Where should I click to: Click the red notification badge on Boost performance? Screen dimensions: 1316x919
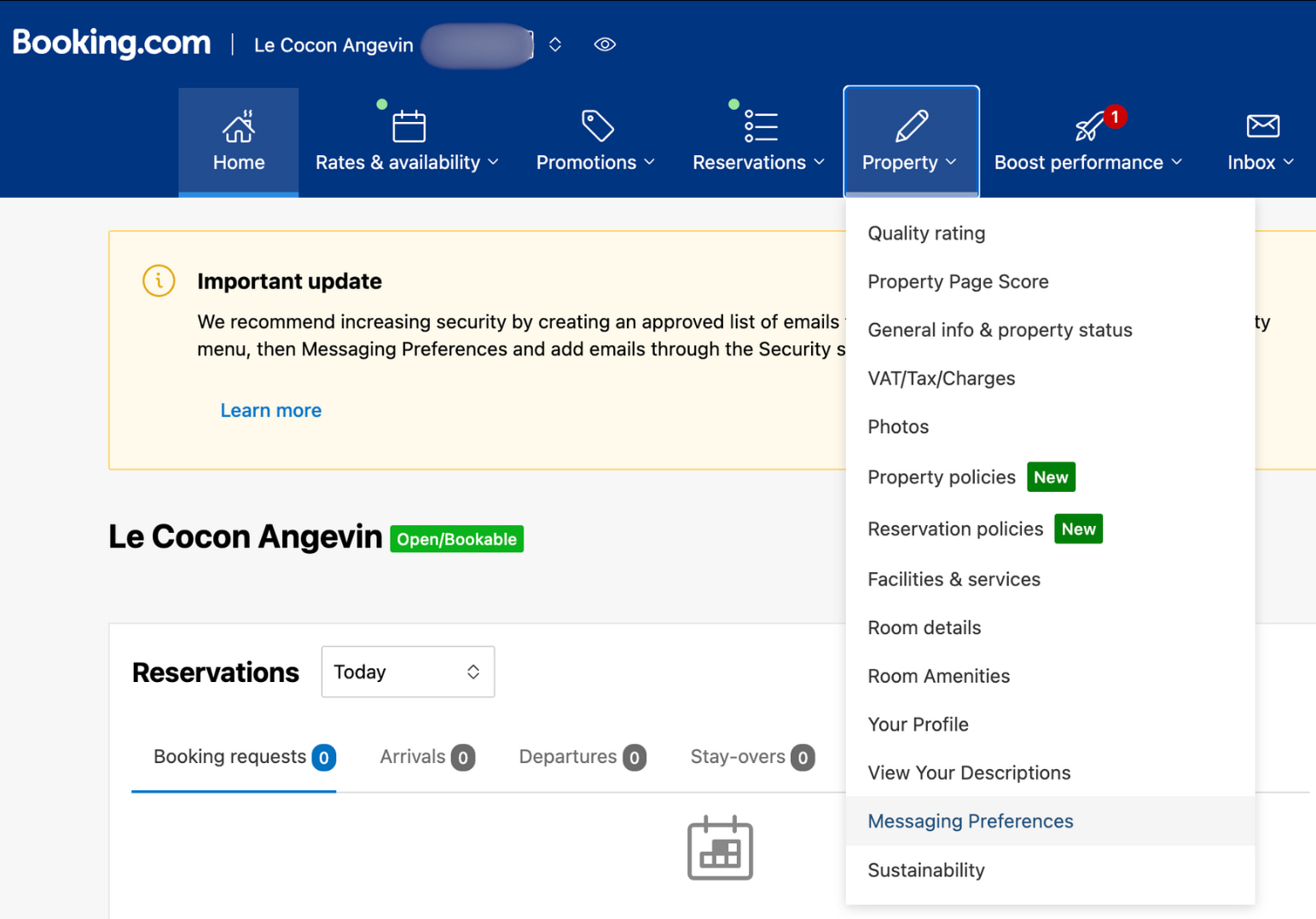click(x=1115, y=117)
